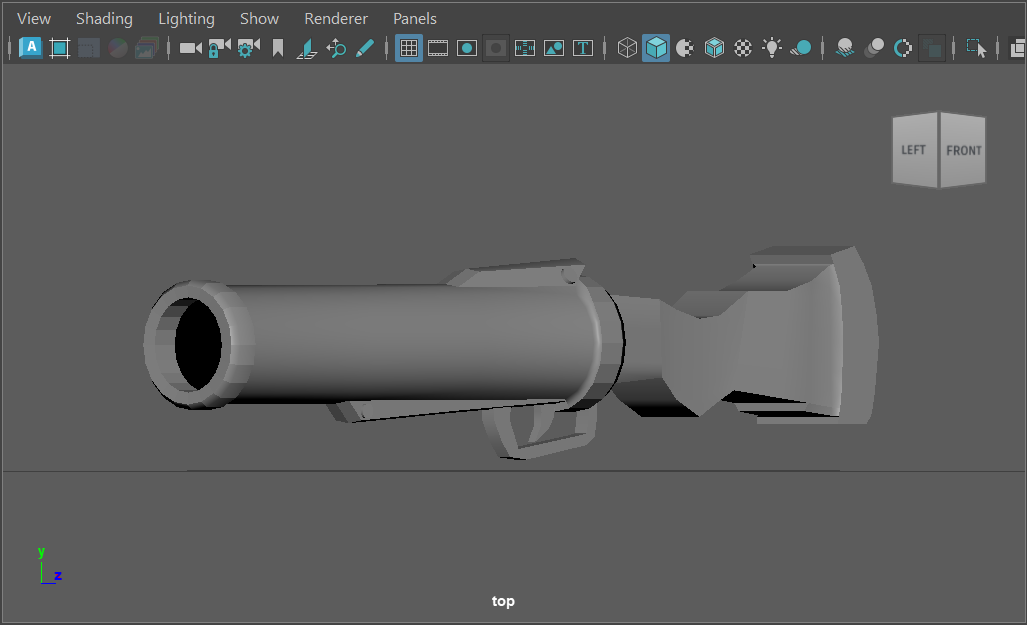
Task: Toggle the safe action icon
Action: [554, 48]
